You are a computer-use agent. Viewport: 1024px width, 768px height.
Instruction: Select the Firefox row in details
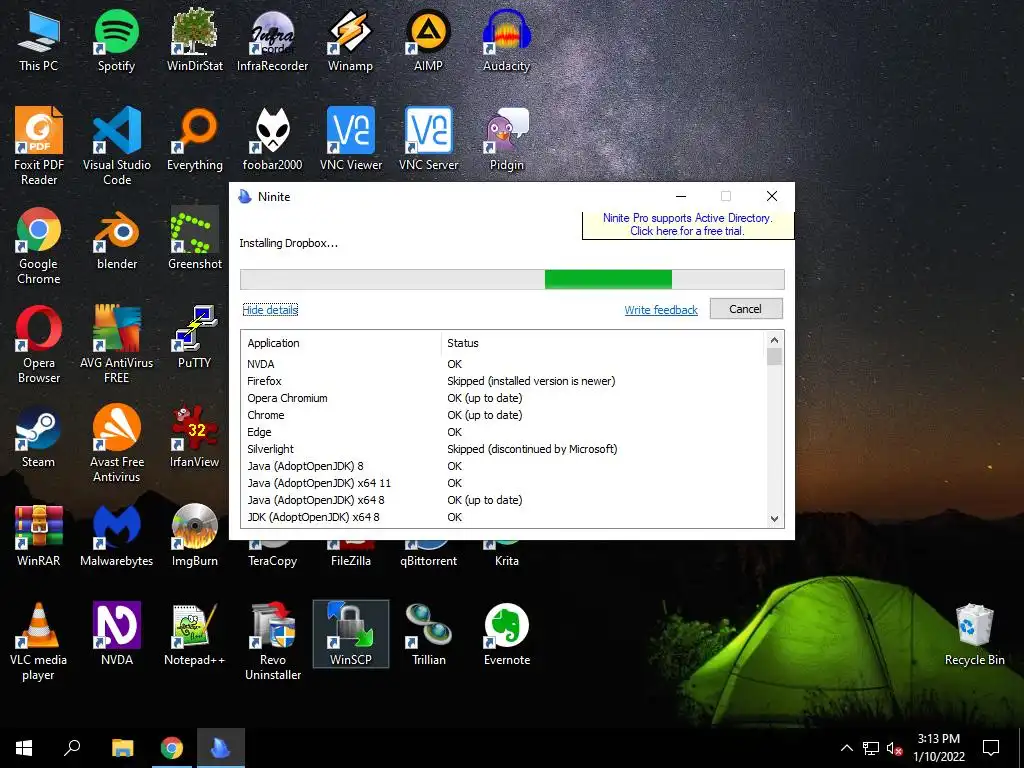(503, 381)
